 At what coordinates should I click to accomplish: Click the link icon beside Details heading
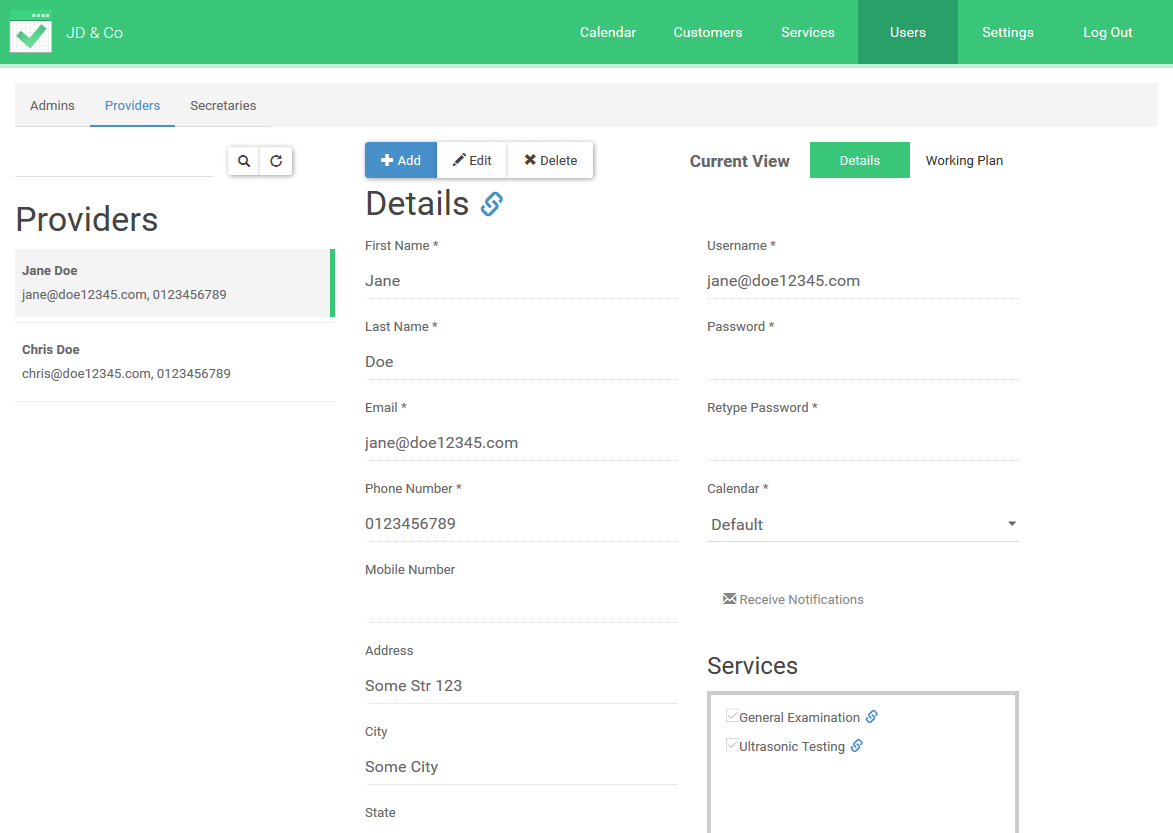click(491, 204)
